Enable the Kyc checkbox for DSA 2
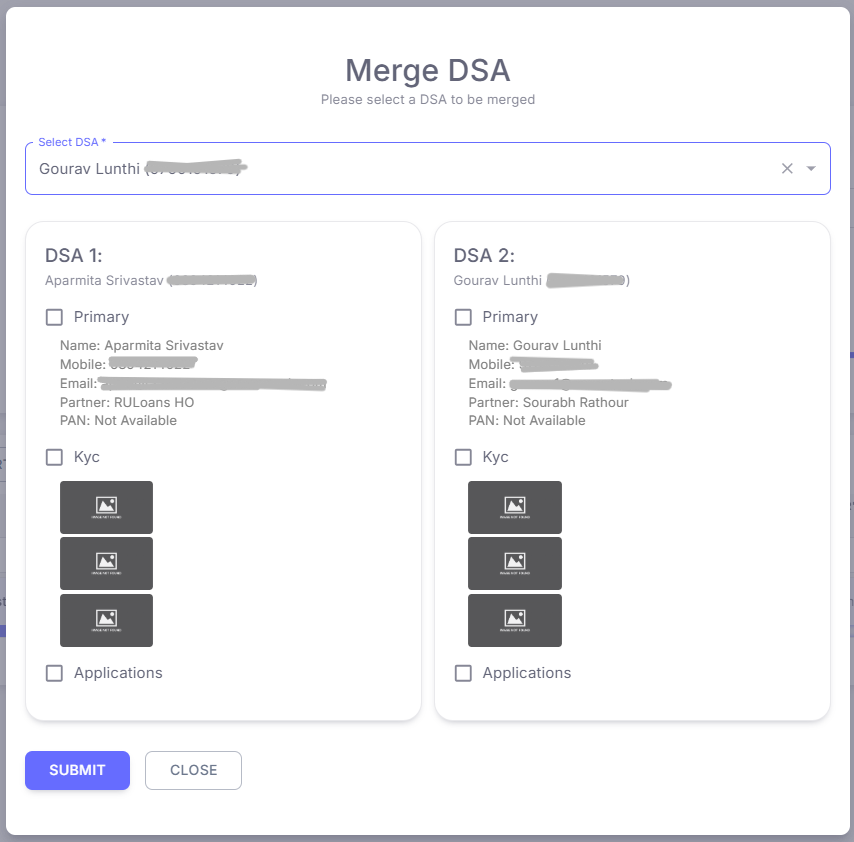Image resolution: width=854 pixels, height=842 pixels. (x=463, y=457)
